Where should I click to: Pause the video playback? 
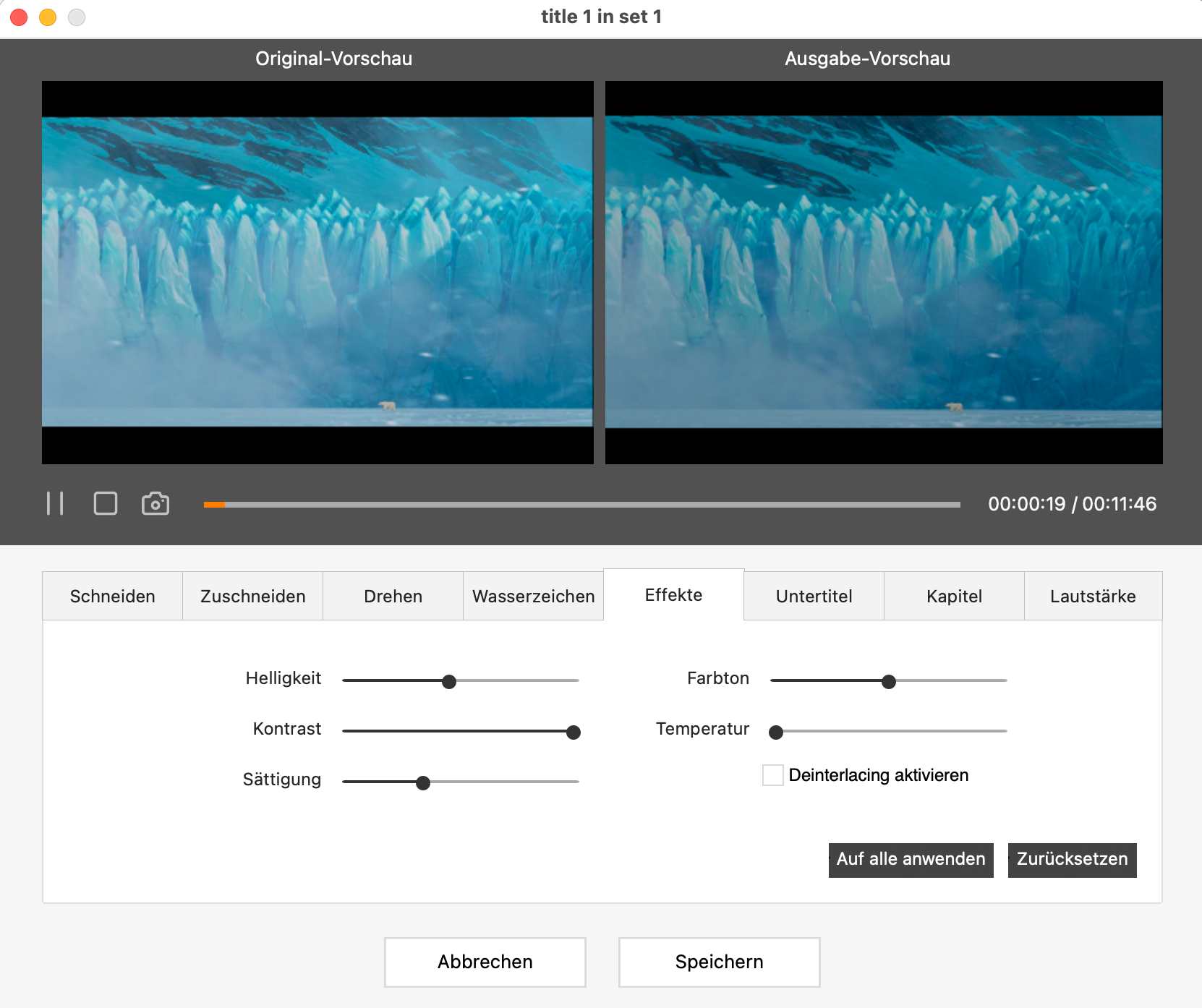[x=55, y=503]
